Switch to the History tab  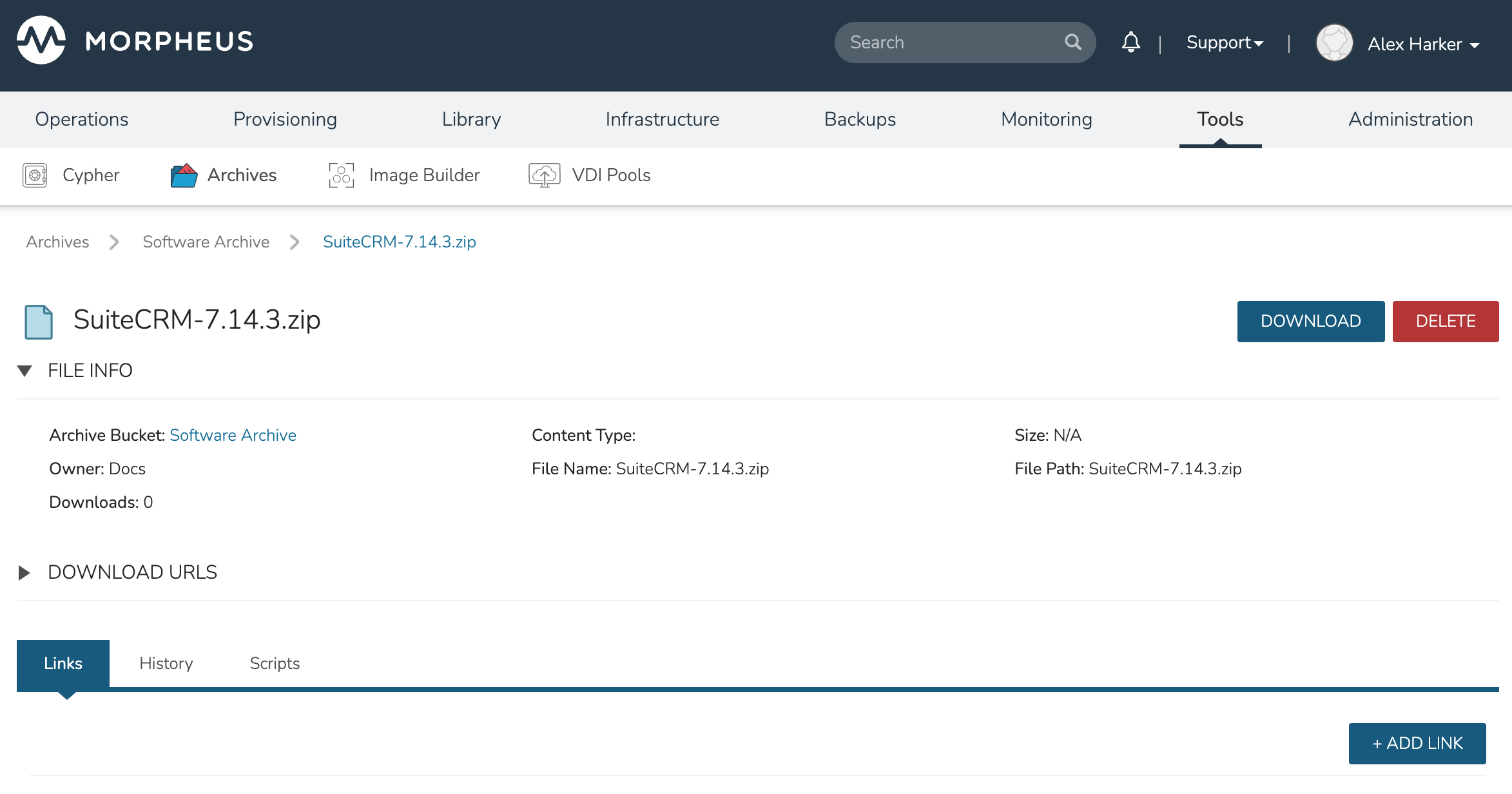coord(166,663)
